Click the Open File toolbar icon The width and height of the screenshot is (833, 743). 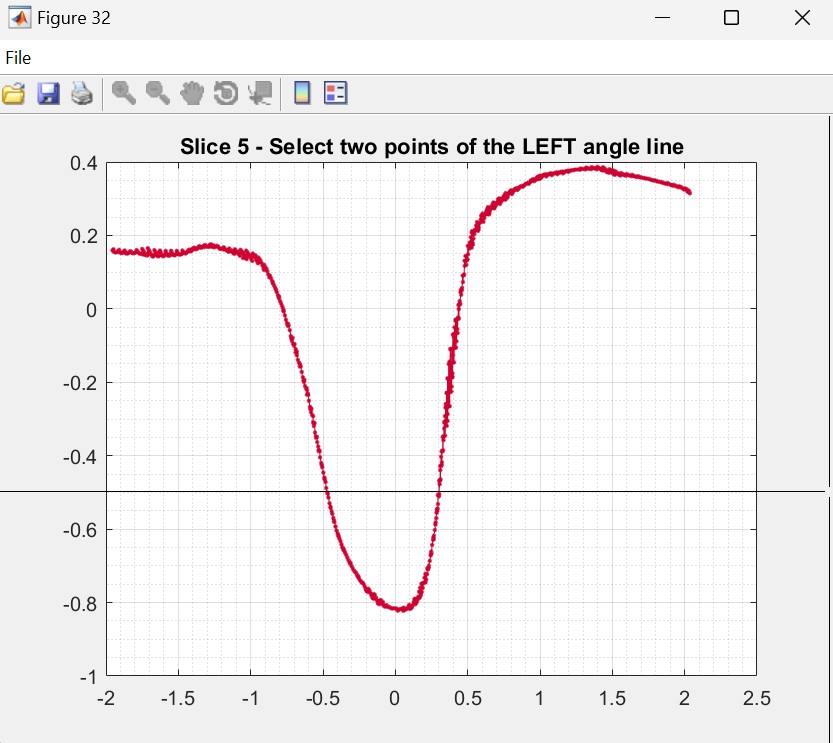[x=14, y=94]
